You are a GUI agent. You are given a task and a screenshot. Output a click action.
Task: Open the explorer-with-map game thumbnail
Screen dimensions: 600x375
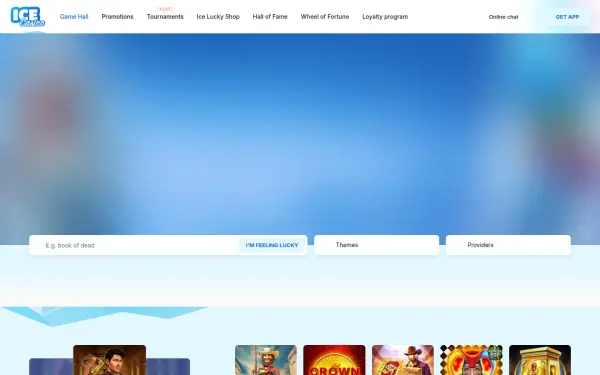403,360
